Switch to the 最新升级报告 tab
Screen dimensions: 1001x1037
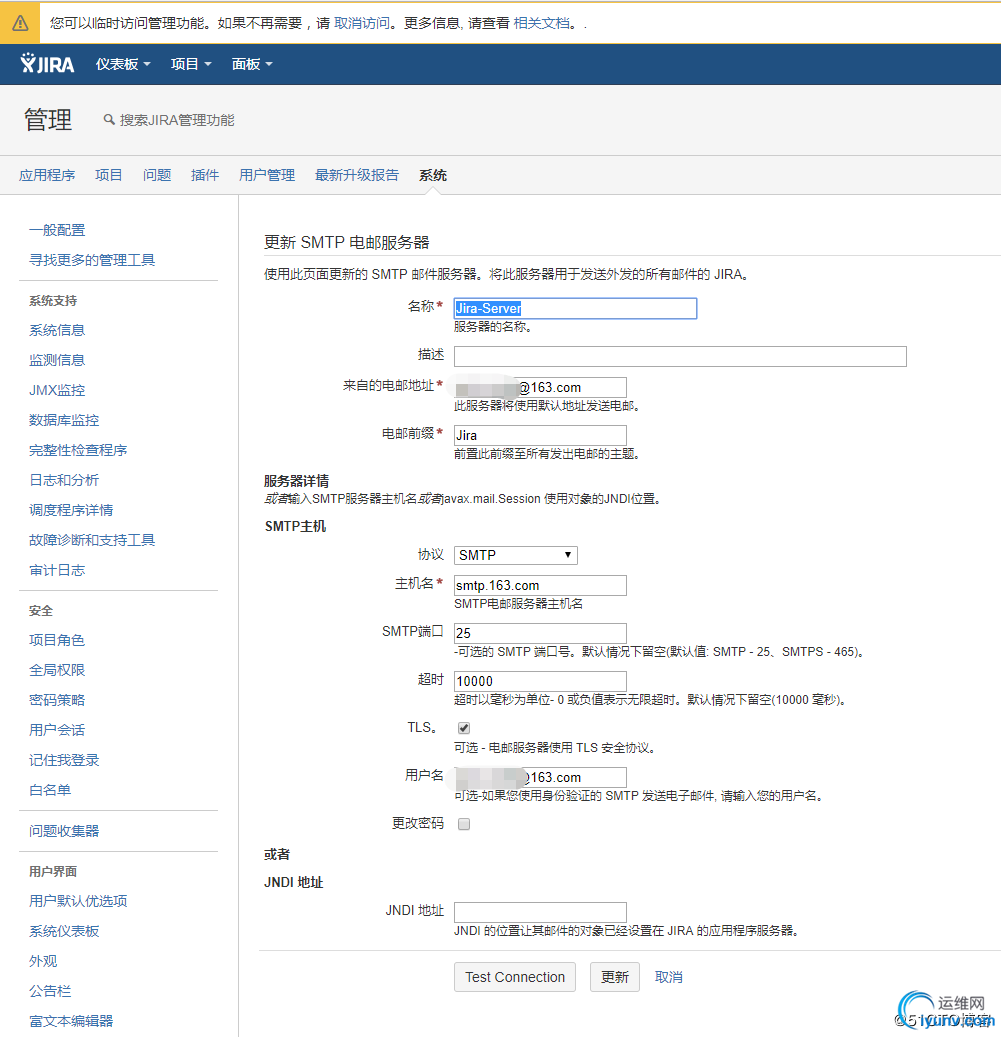[x=357, y=175]
